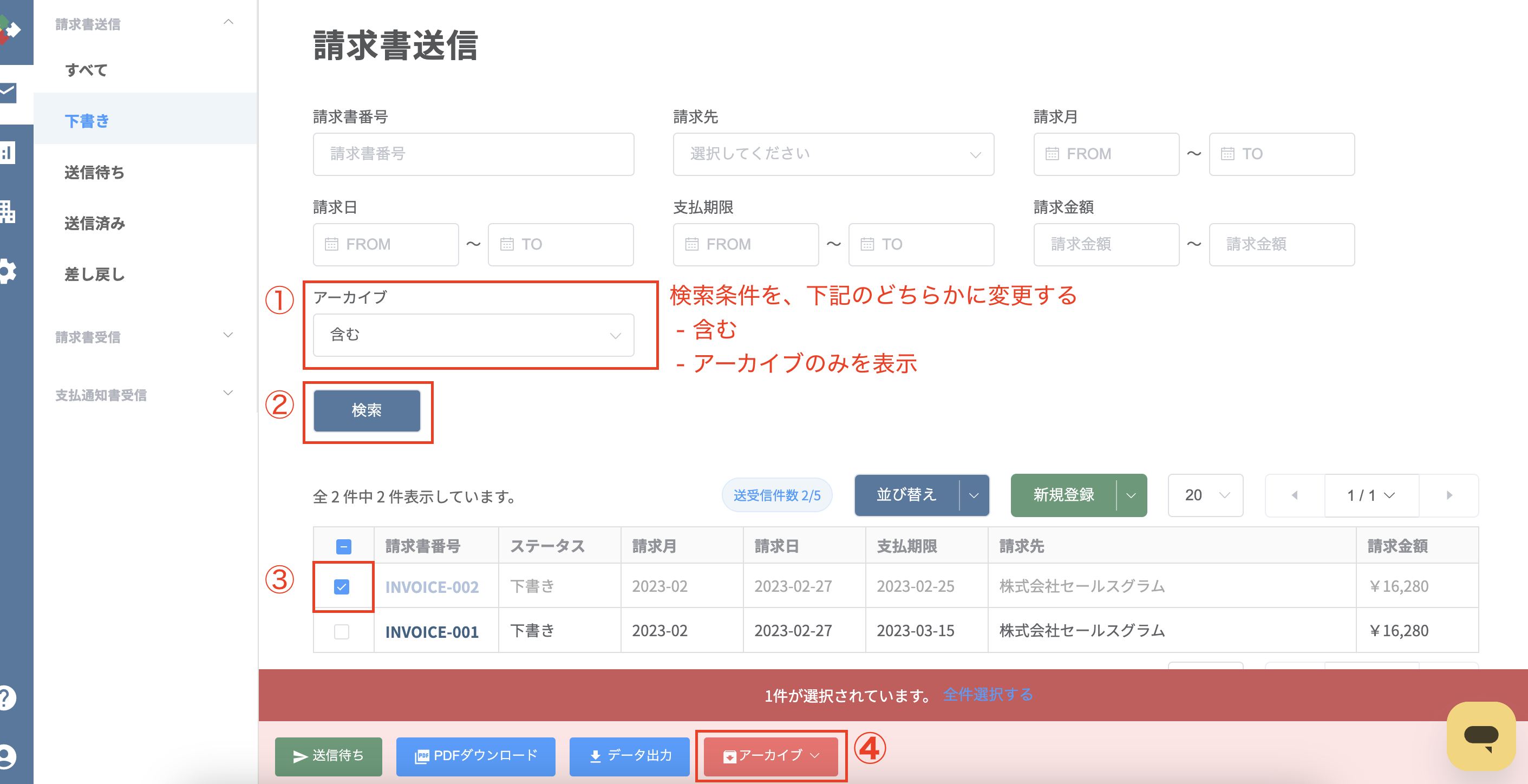The image size is (1528, 784).
Task: Check the INVOICE-001 row checkbox
Action: point(342,631)
